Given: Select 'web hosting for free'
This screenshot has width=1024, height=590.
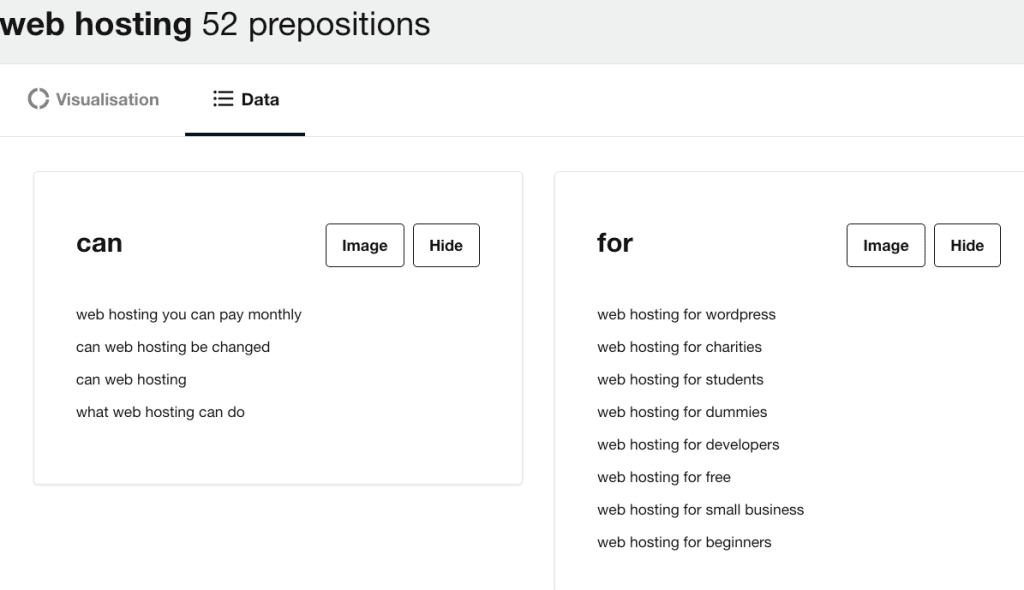Looking at the screenshot, I should tap(664, 478).
